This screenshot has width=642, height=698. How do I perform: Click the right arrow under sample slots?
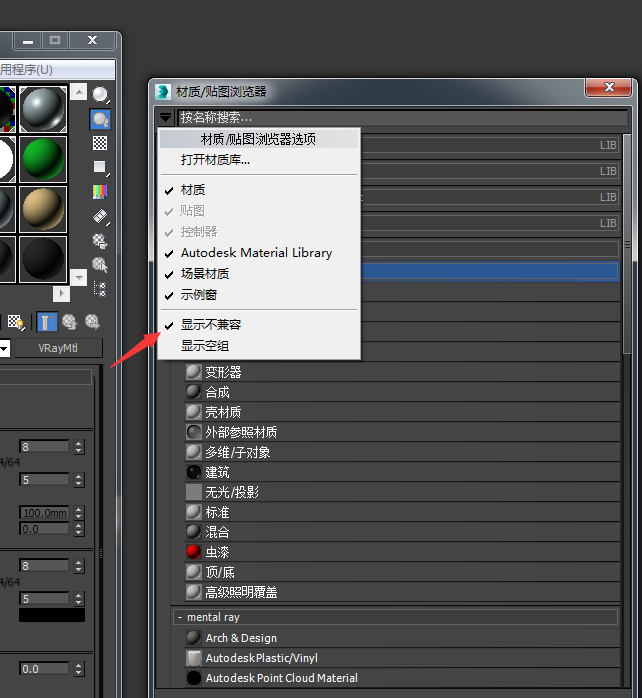(61, 294)
